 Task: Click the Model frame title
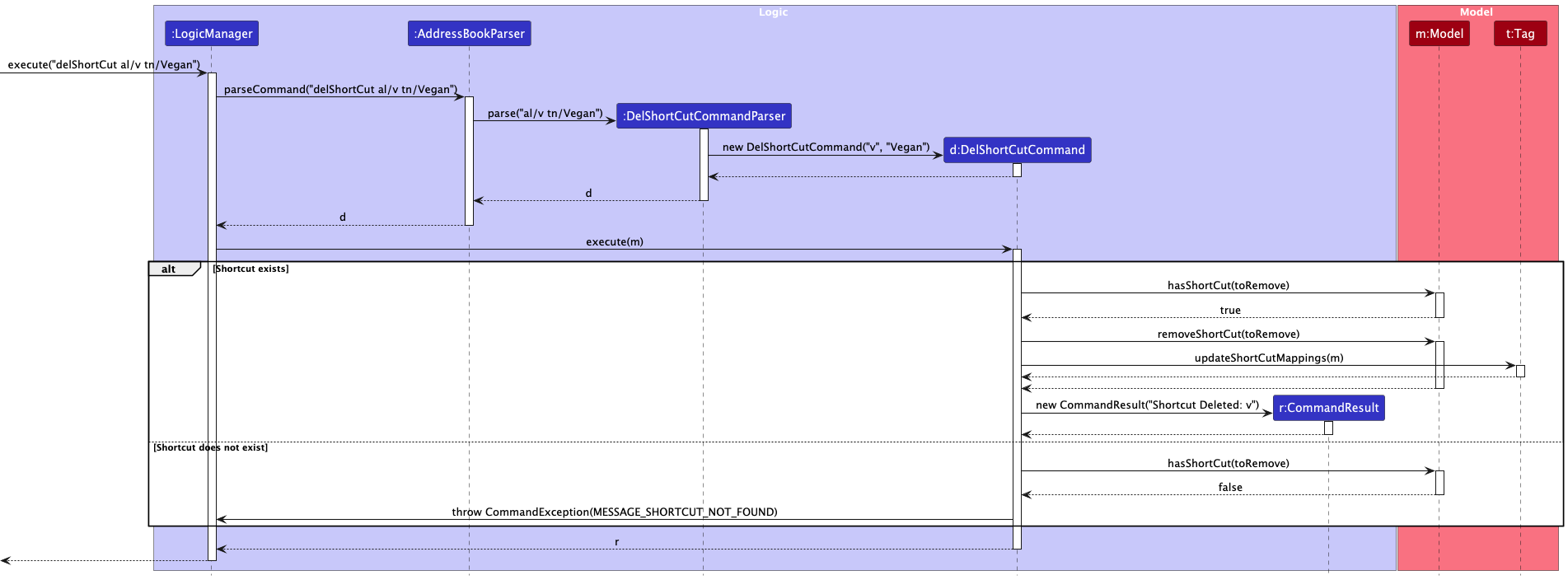point(1476,12)
